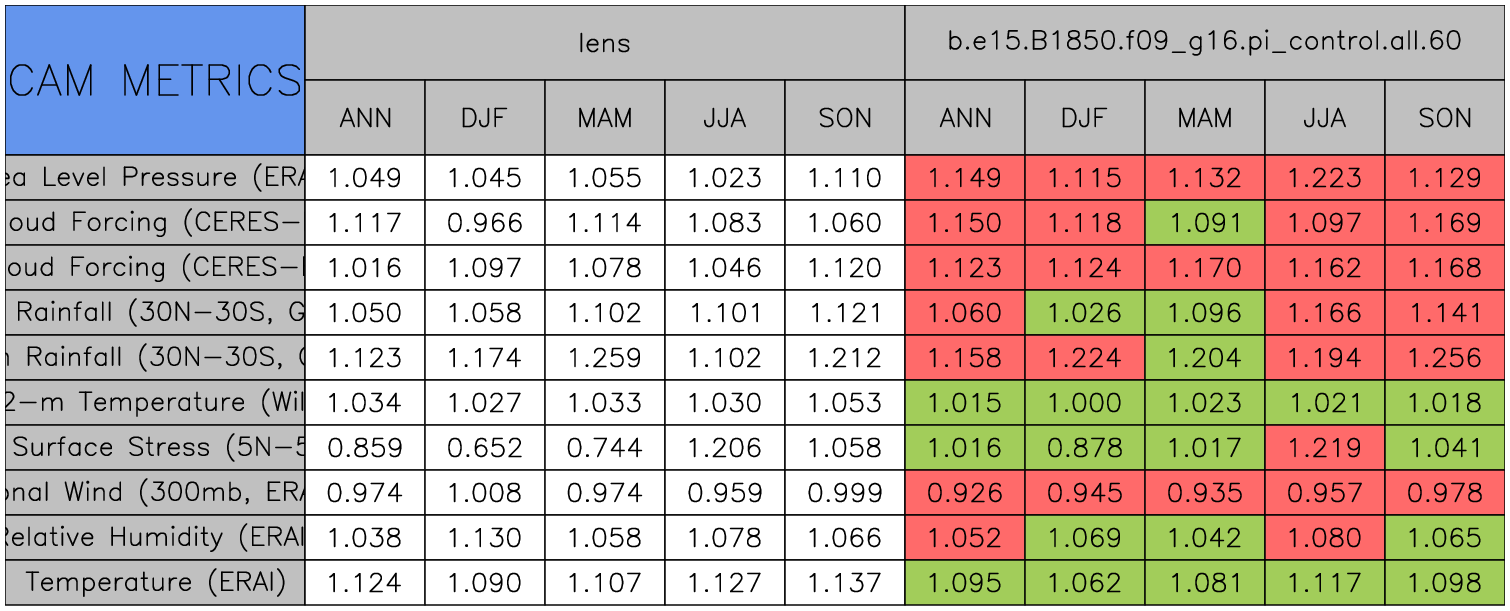Select the b.e15.B1850 pi_control column group header
The image size is (1510, 611).
point(1204,43)
